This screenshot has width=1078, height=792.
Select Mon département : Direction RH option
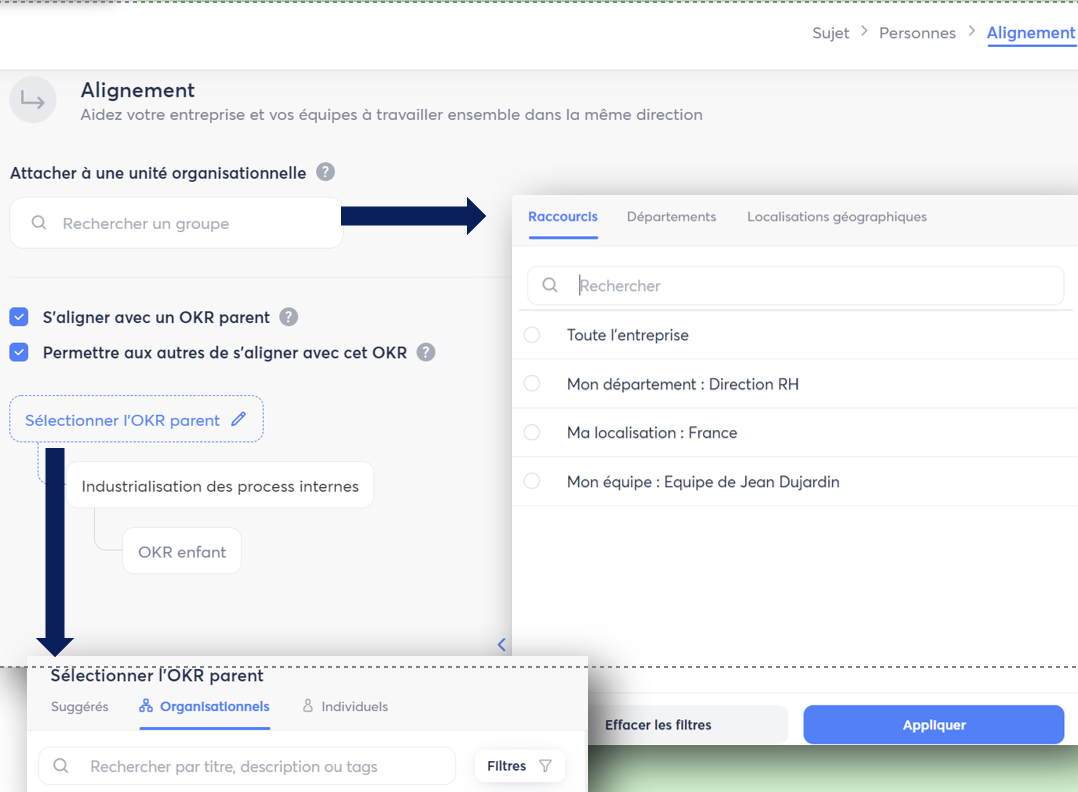coord(532,384)
